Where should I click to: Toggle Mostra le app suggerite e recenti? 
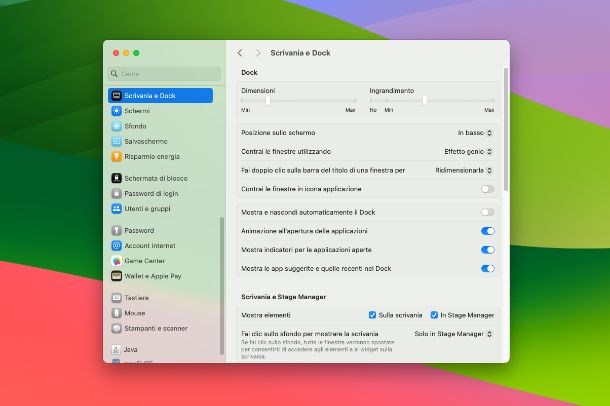(x=487, y=268)
